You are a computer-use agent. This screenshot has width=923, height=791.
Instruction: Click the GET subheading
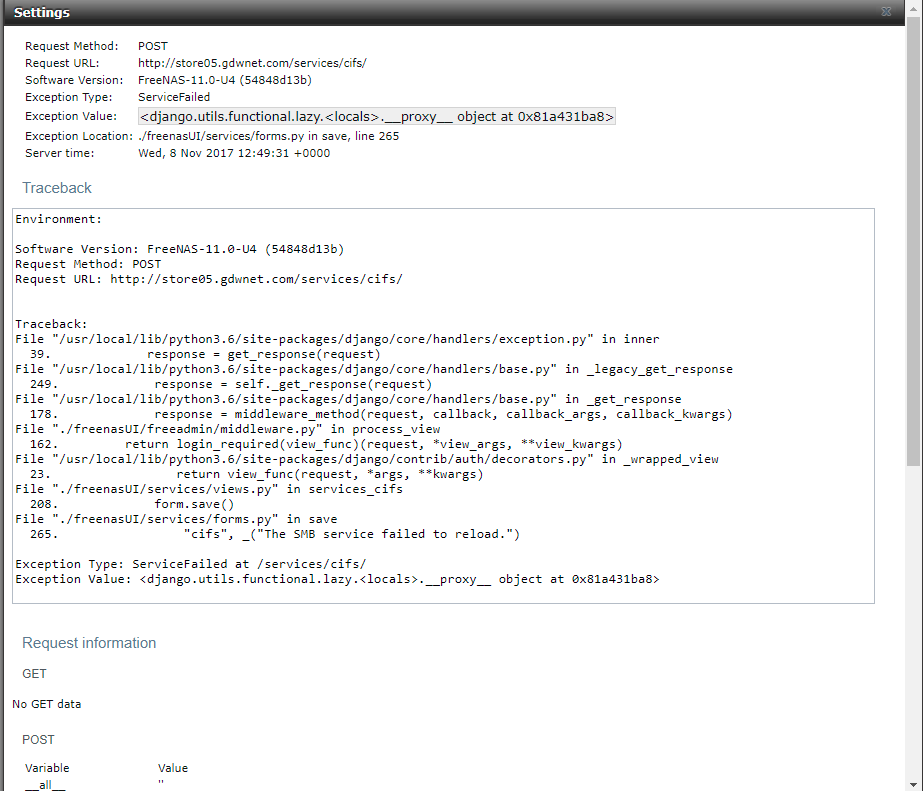point(34,674)
